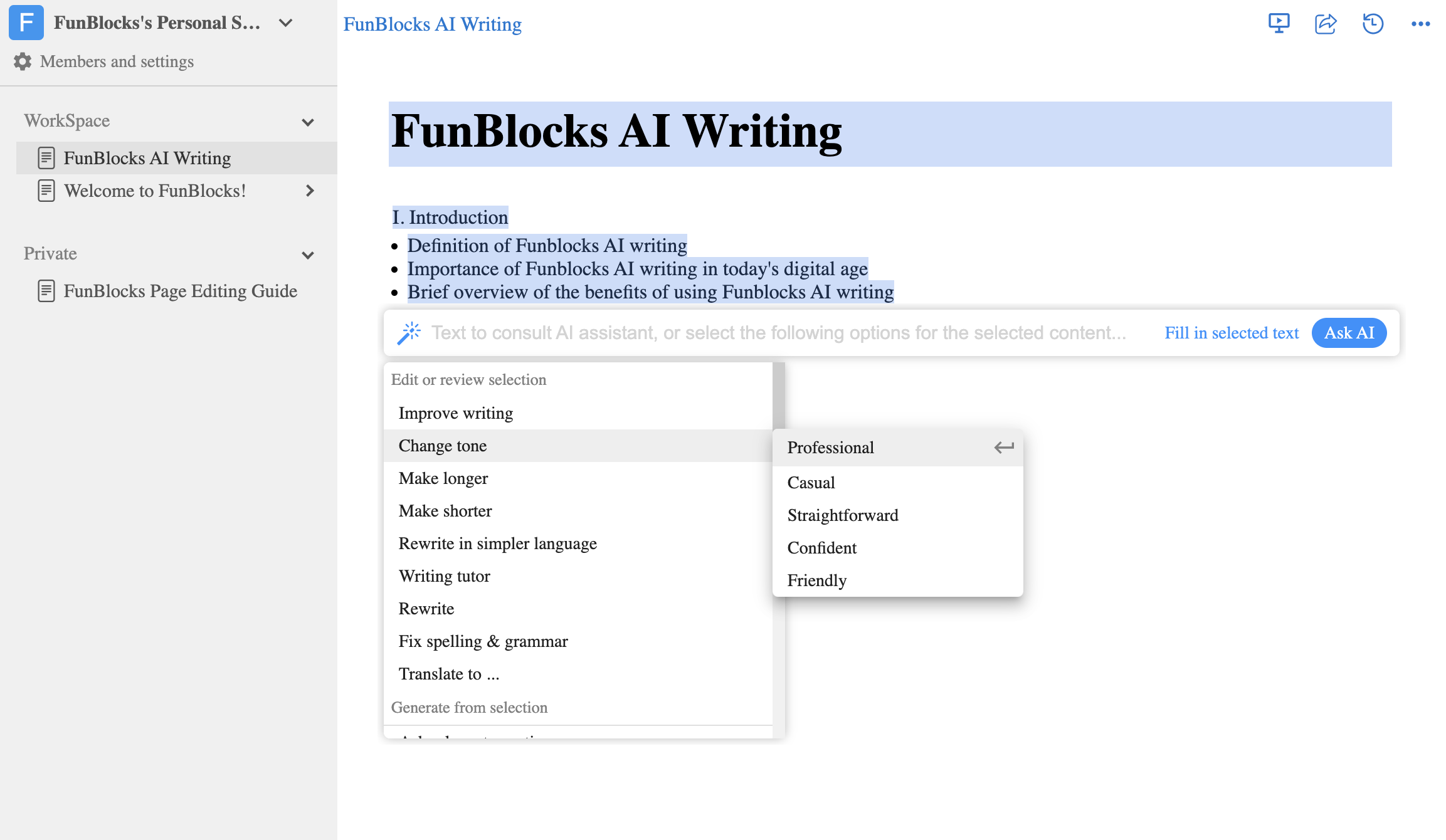Image resolution: width=1446 pixels, height=840 pixels.
Task: Select Rewrite in simpler language
Action: click(x=578, y=543)
